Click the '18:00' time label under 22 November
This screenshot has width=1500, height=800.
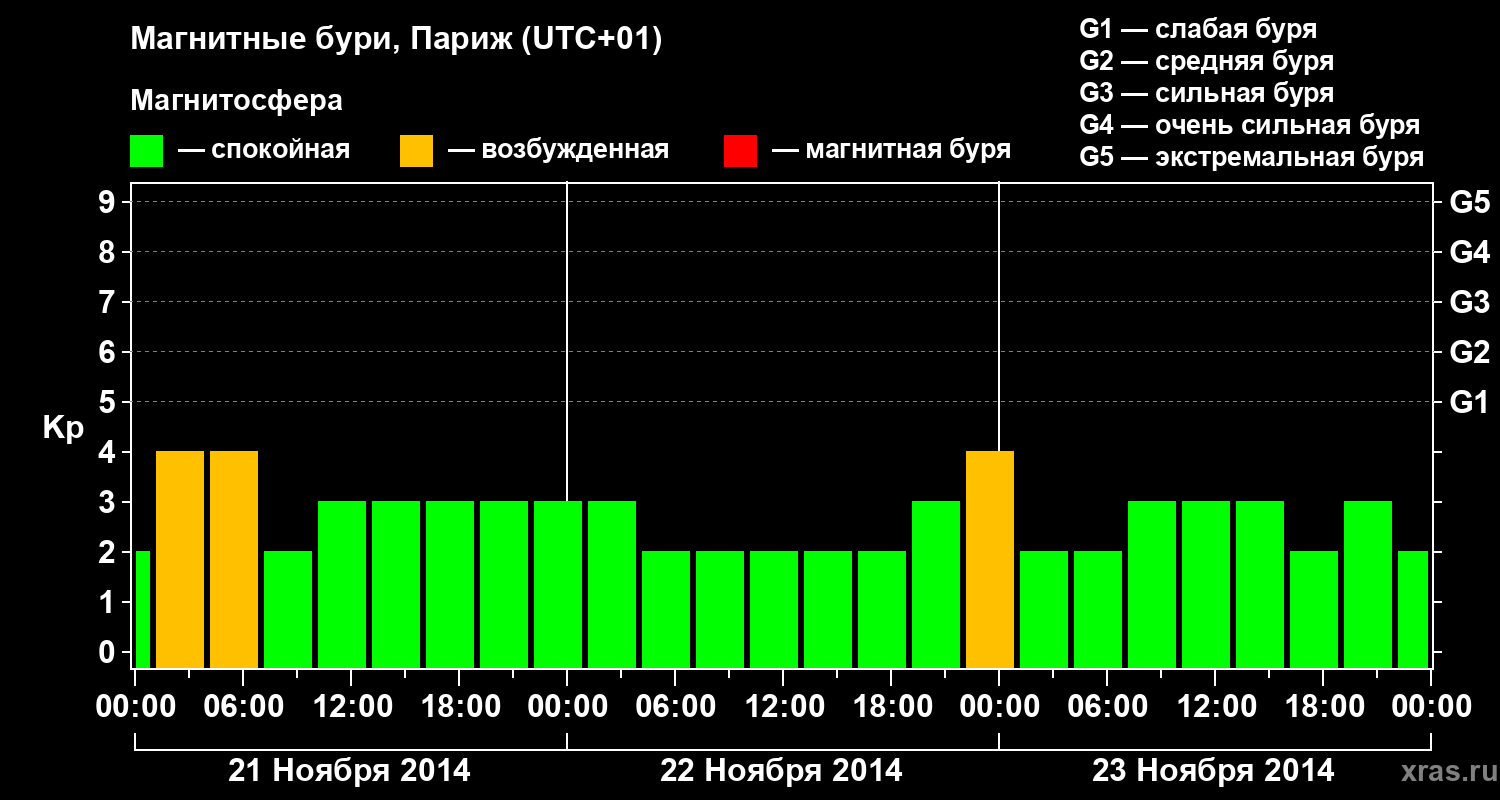pos(891,707)
